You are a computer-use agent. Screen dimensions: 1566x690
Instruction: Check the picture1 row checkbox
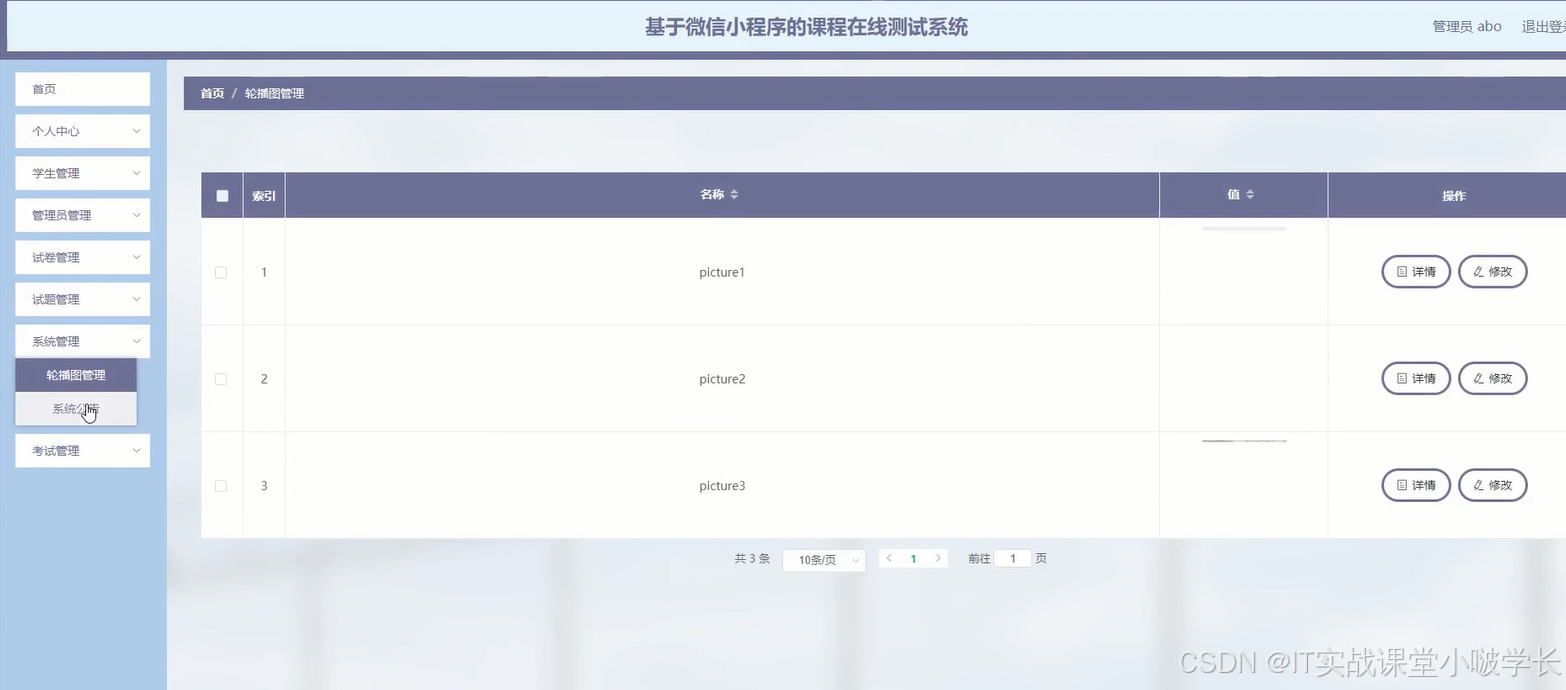click(221, 272)
